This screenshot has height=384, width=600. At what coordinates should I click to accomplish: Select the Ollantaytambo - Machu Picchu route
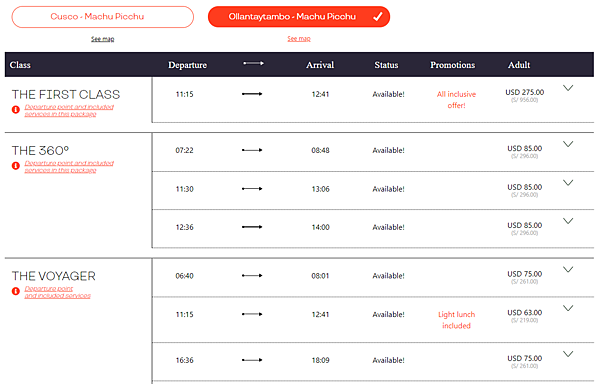click(x=299, y=17)
